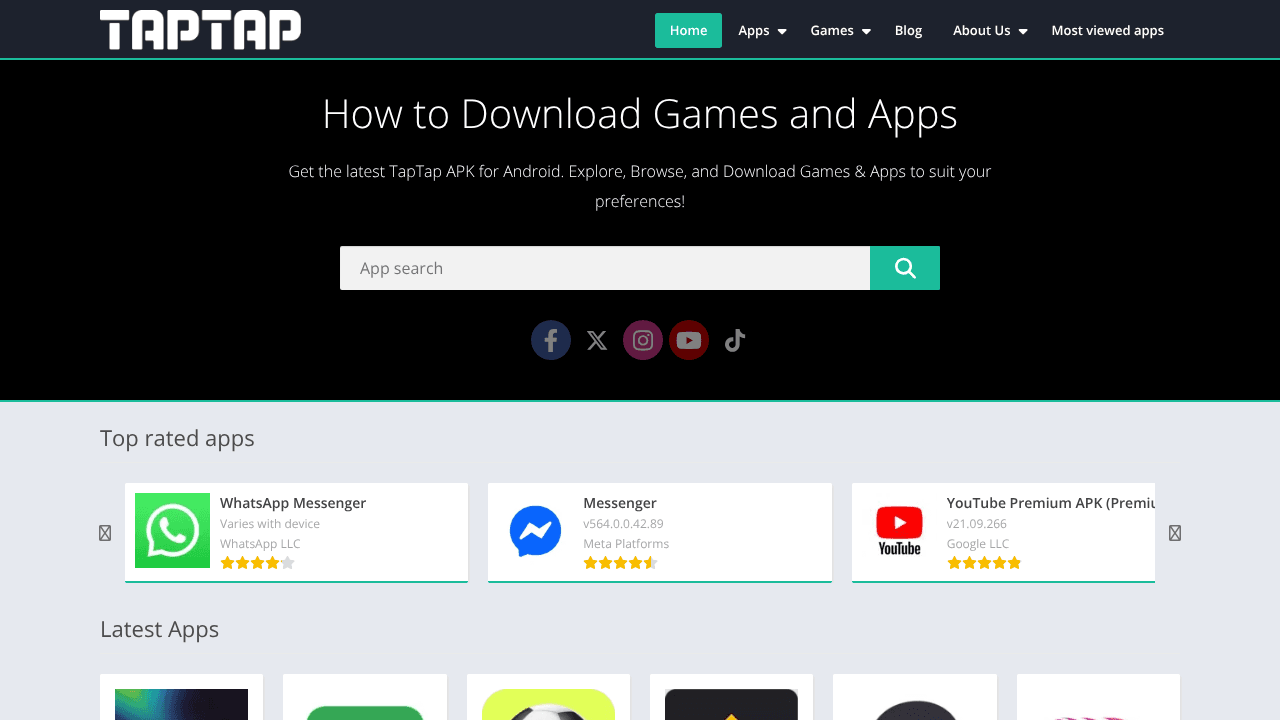
Task: Click the 'Meta Platforms' developer text
Action: click(x=626, y=544)
